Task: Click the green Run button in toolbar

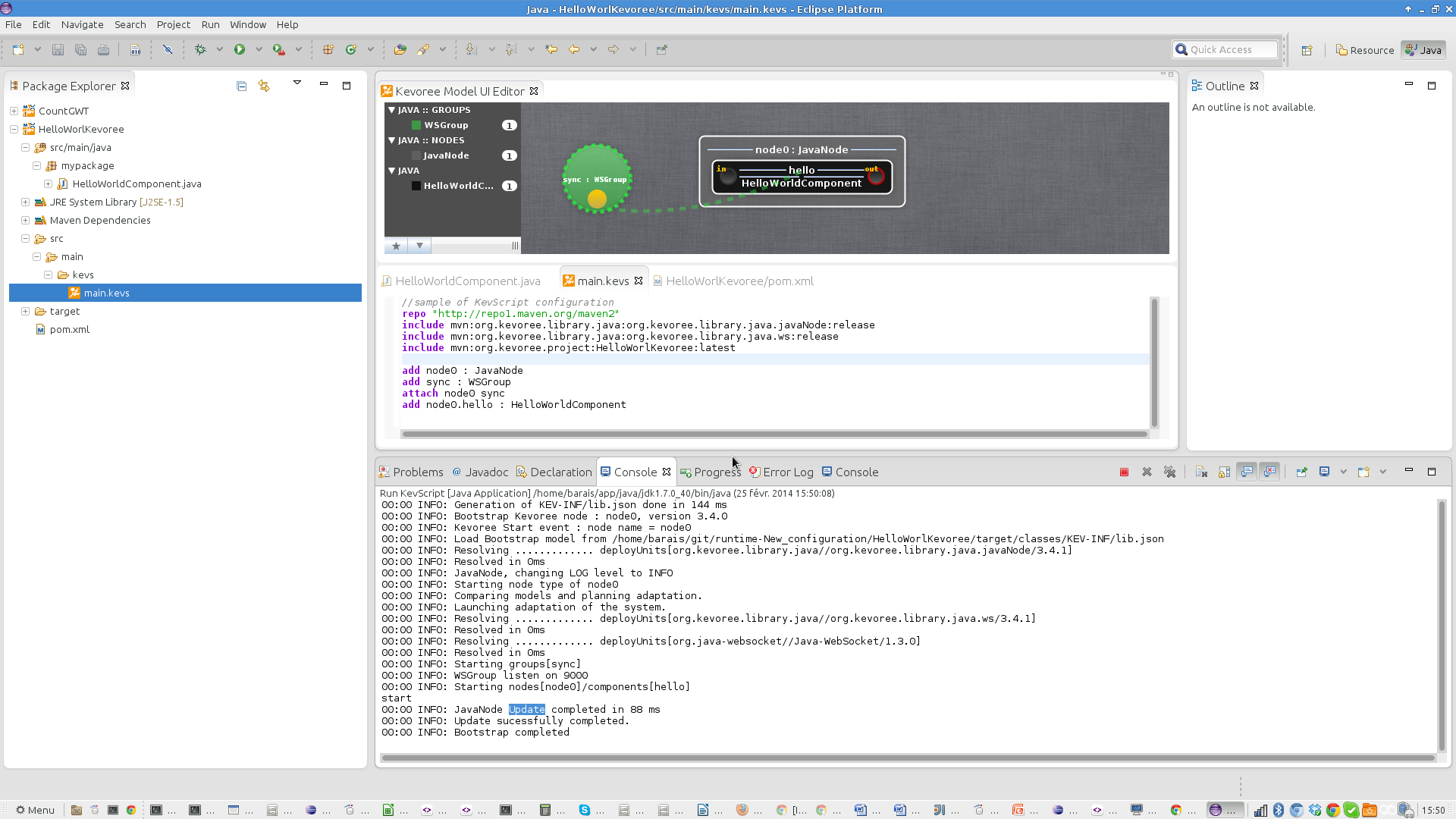Action: [x=240, y=49]
